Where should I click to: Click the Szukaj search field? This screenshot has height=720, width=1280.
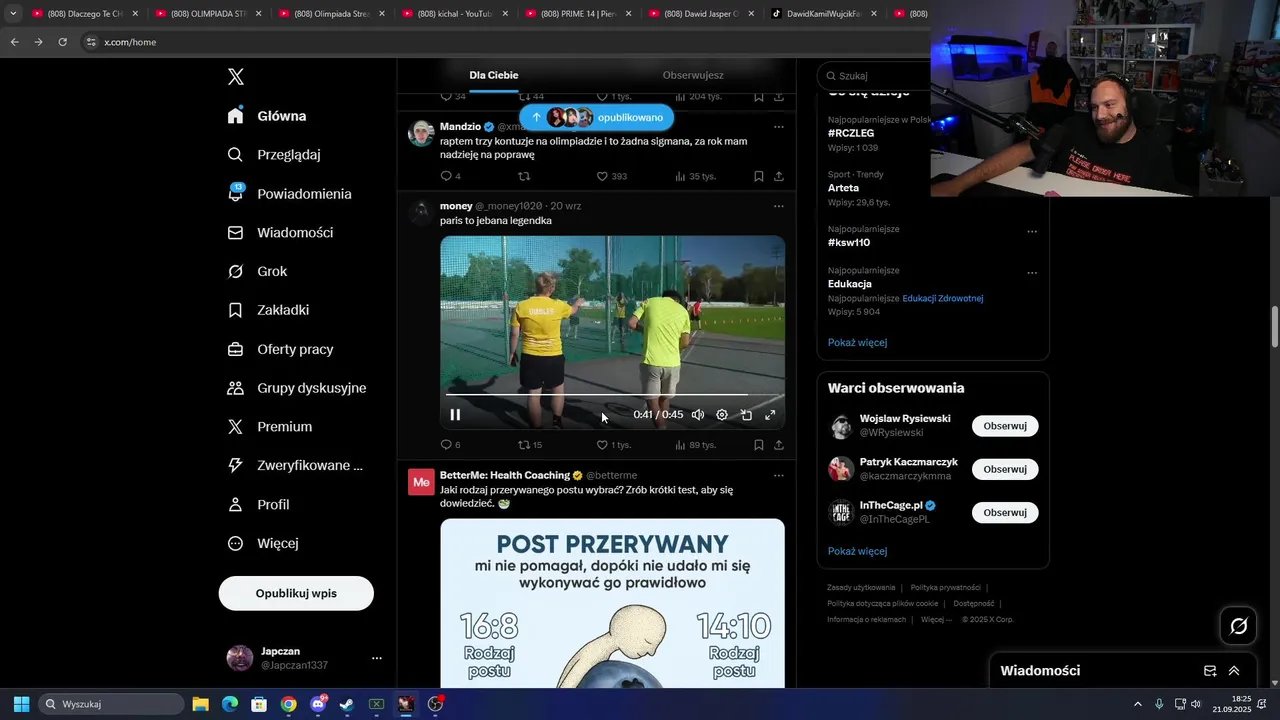[875, 76]
